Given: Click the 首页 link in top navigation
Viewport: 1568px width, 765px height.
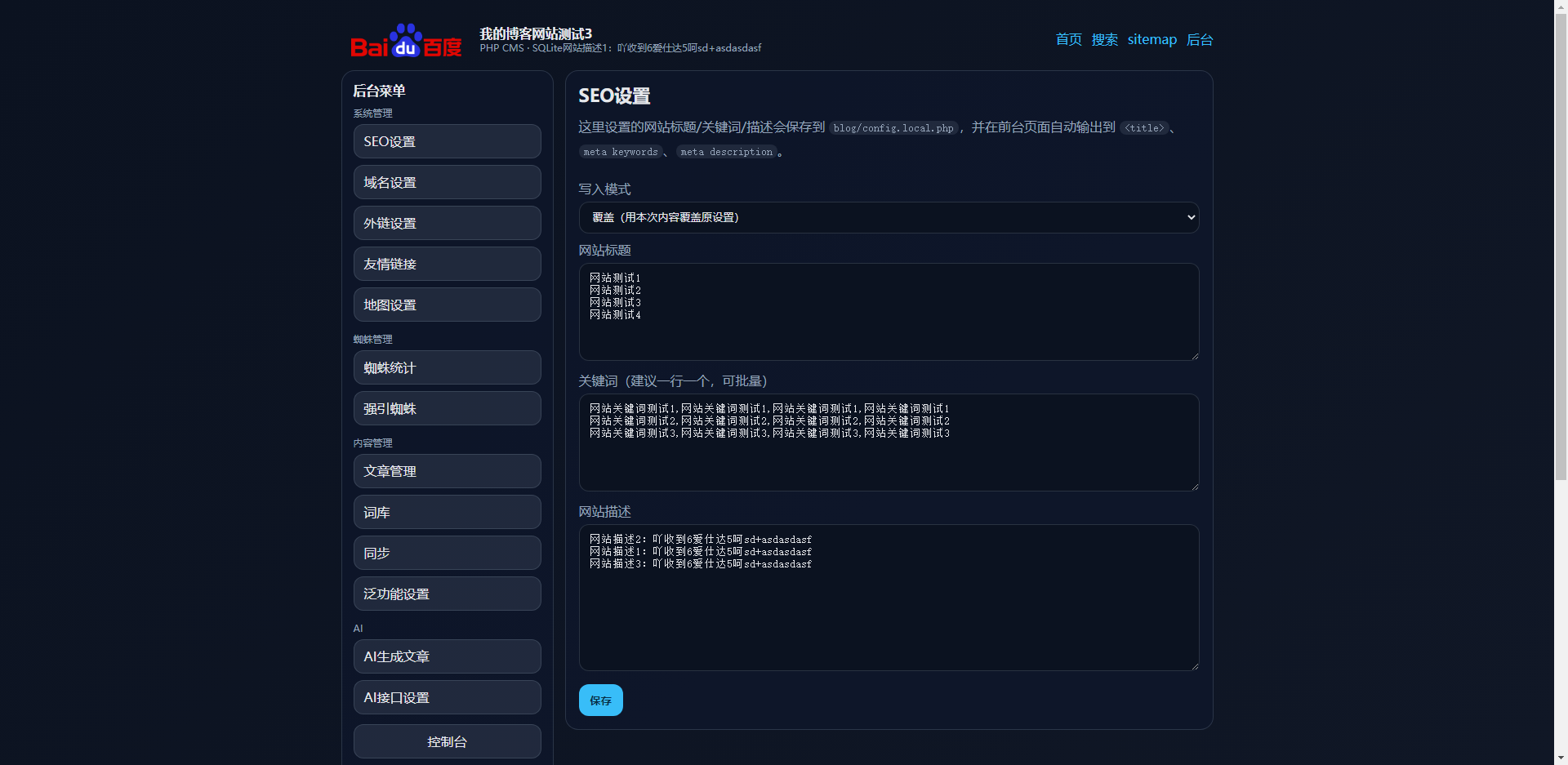Looking at the screenshot, I should tap(1068, 39).
